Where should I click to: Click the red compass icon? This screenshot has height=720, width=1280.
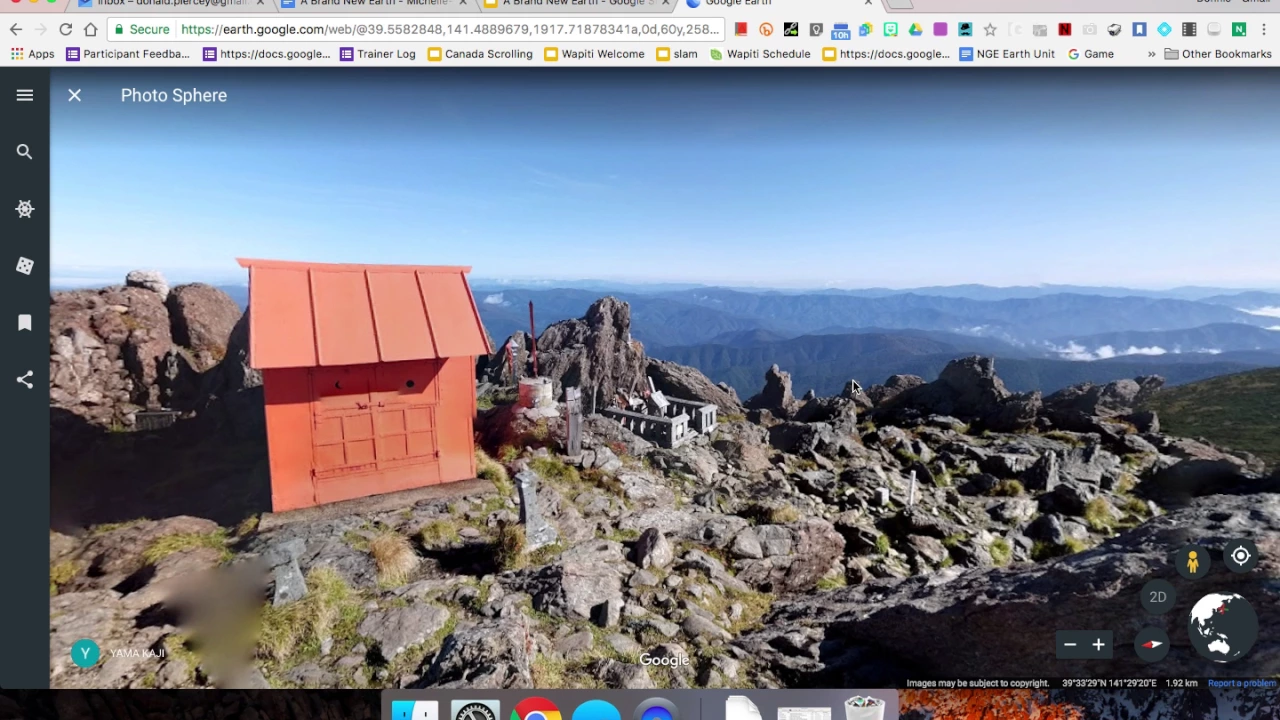point(1152,645)
